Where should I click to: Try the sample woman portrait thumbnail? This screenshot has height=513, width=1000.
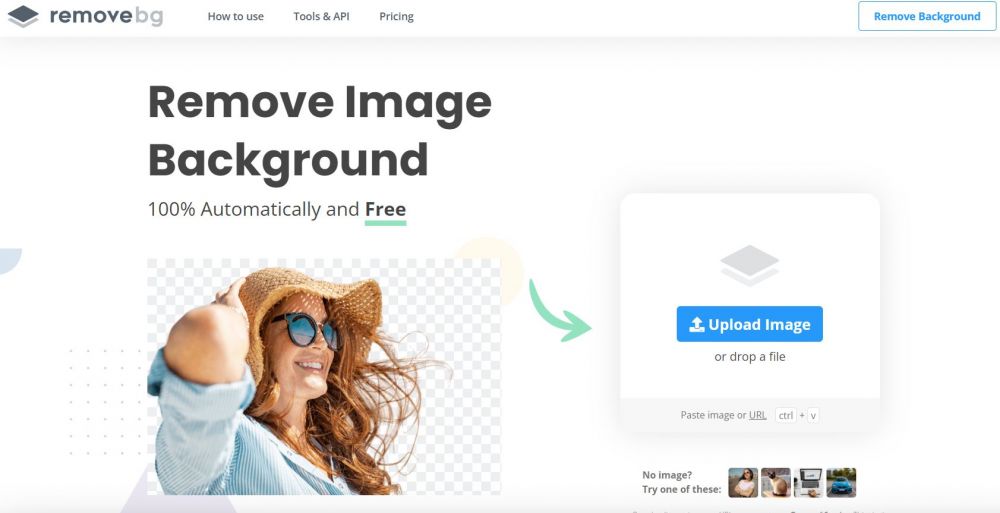(x=743, y=483)
